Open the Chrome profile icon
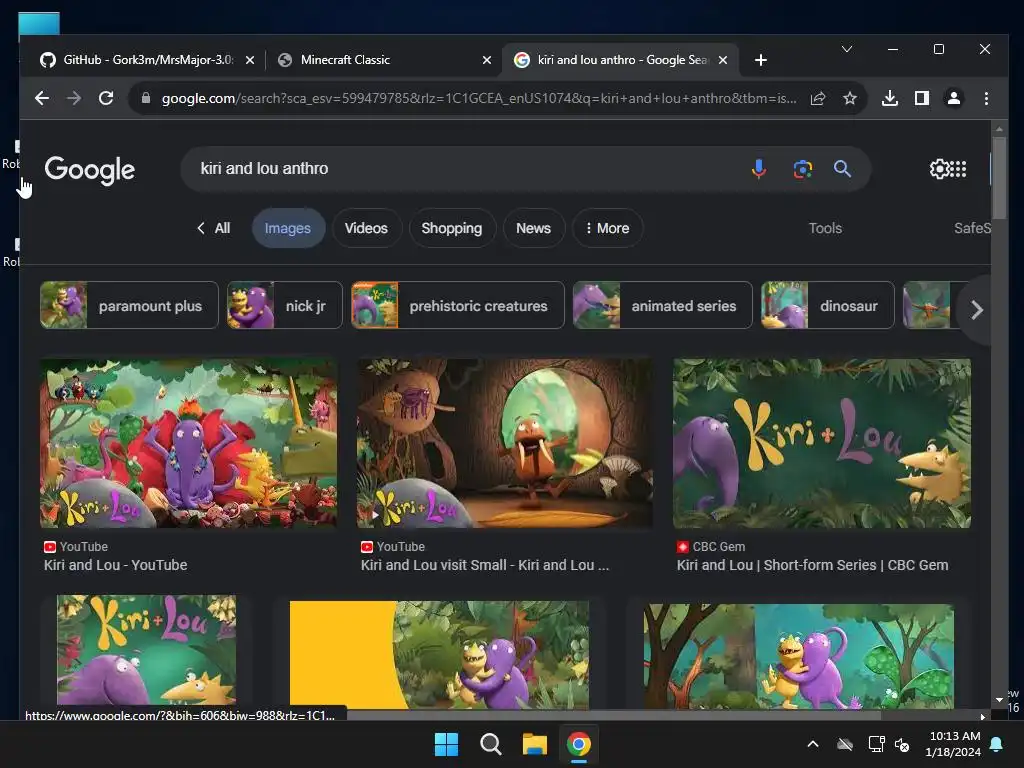Screen dimensions: 1024x768 point(953,99)
